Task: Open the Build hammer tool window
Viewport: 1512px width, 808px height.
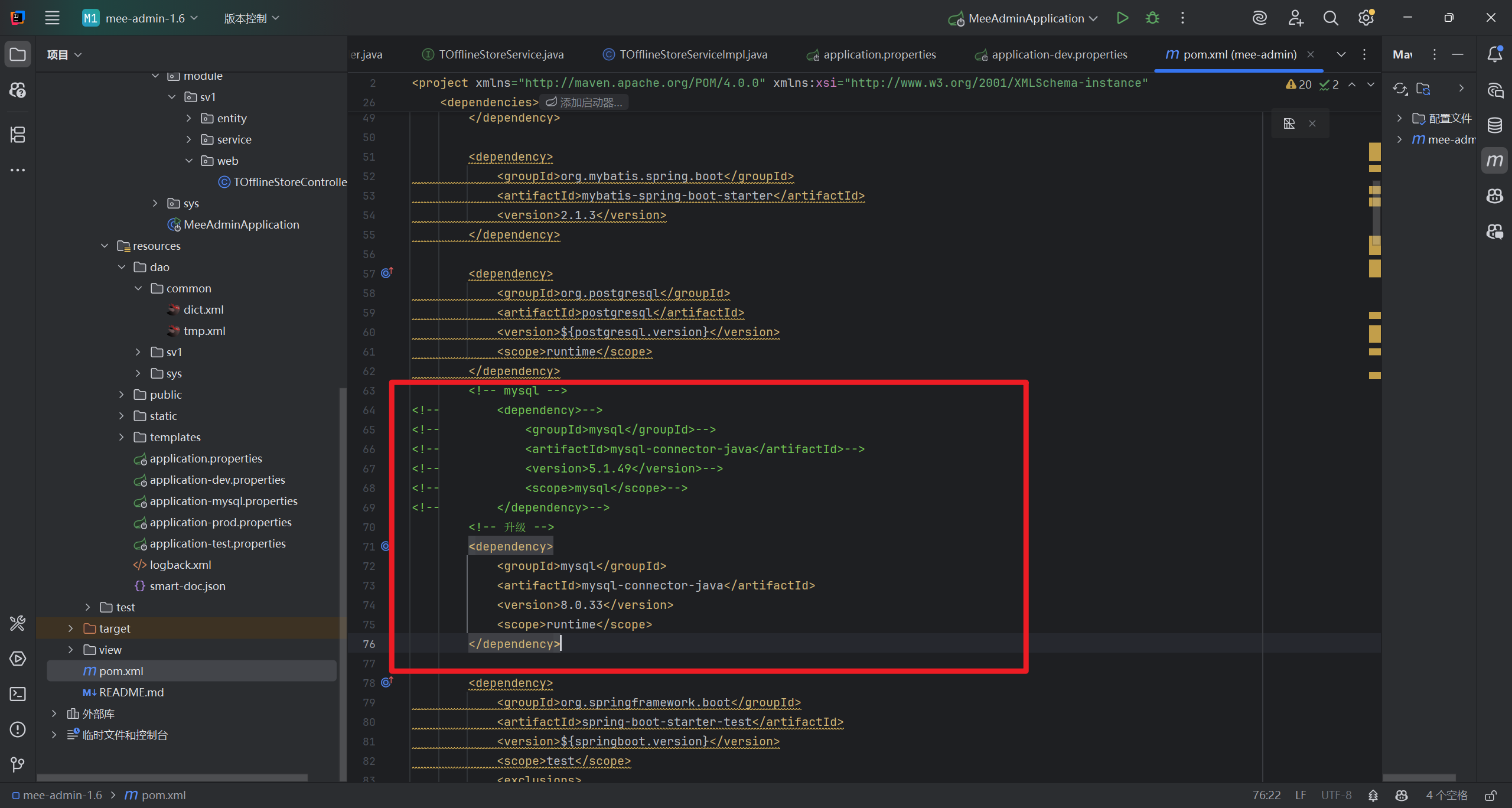Action: pos(18,623)
